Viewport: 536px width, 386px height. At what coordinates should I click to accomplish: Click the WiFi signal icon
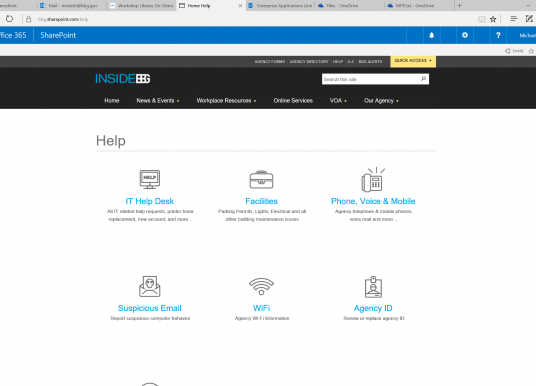pos(262,286)
